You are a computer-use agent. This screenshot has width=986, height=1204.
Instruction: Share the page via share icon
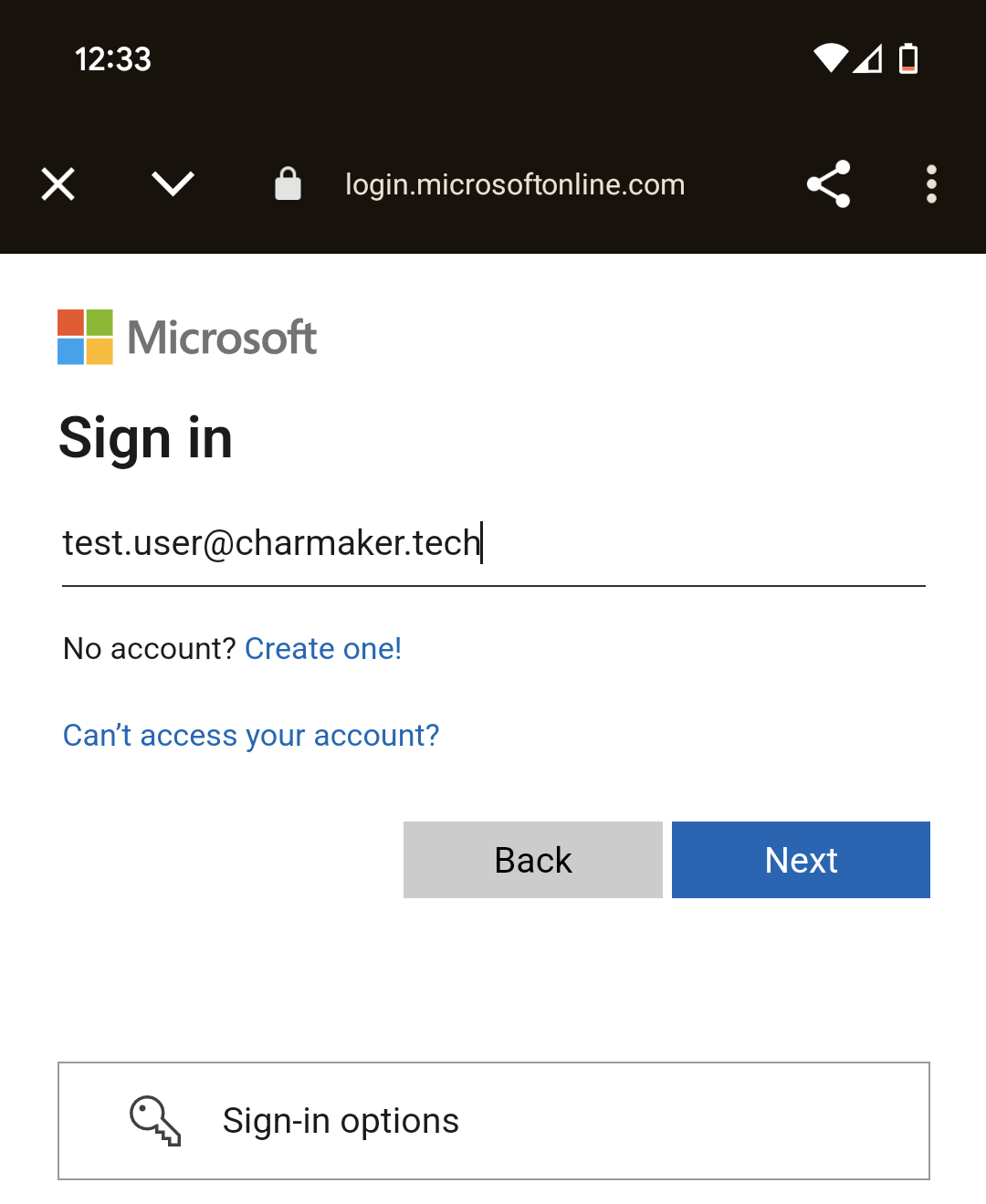829,184
